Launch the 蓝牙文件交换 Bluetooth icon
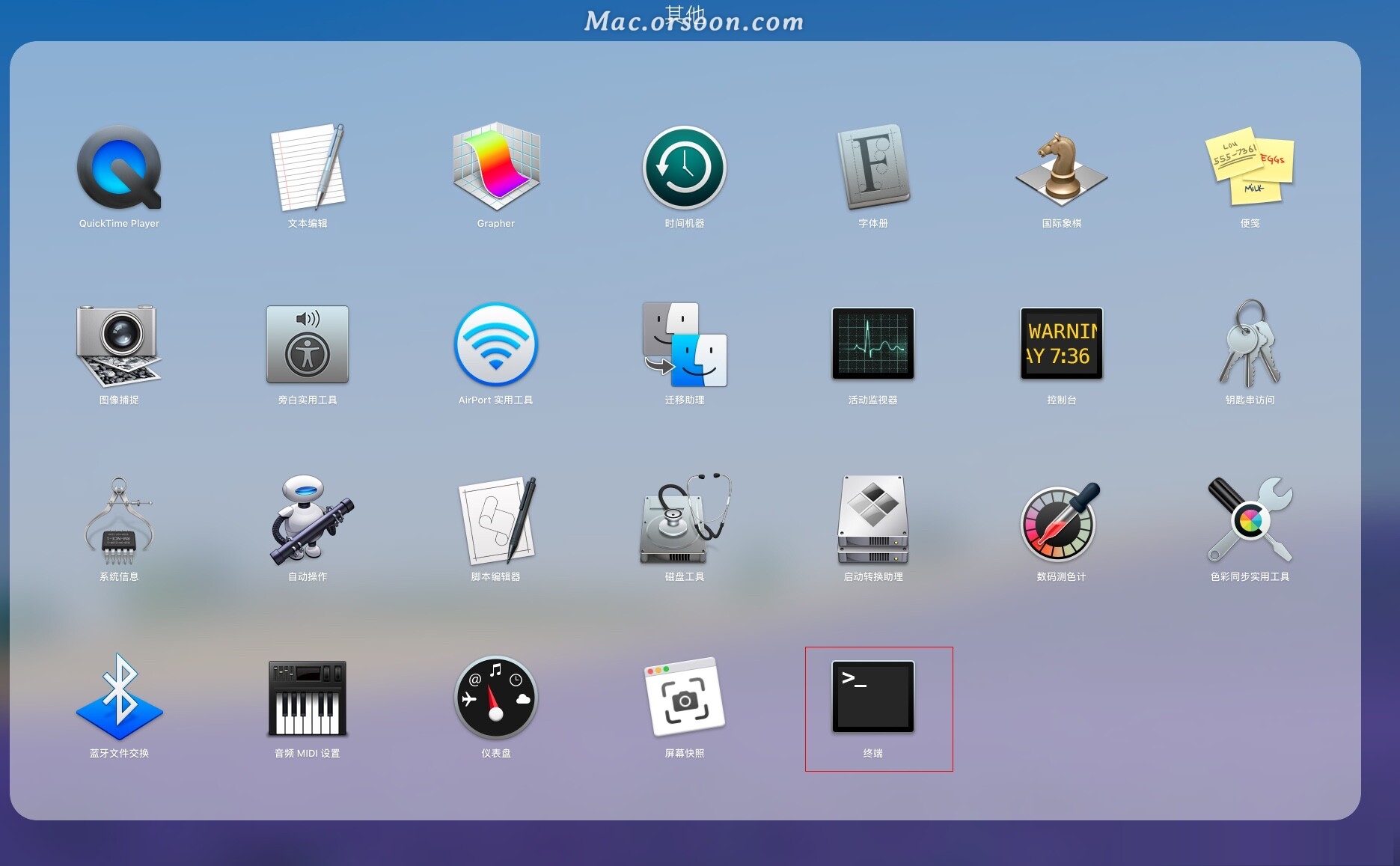Image resolution: width=1400 pixels, height=866 pixels. 119,697
